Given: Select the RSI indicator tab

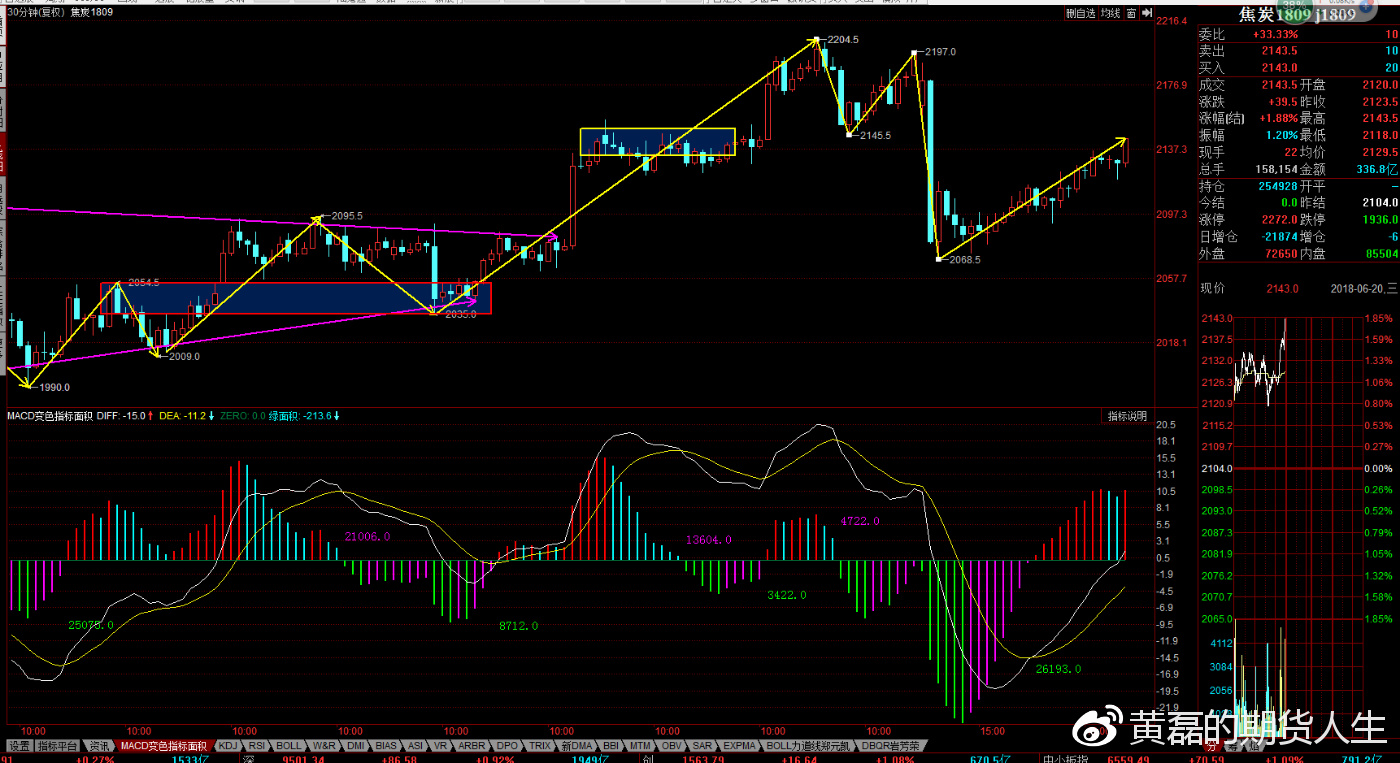Looking at the screenshot, I should (x=257, y=746).
